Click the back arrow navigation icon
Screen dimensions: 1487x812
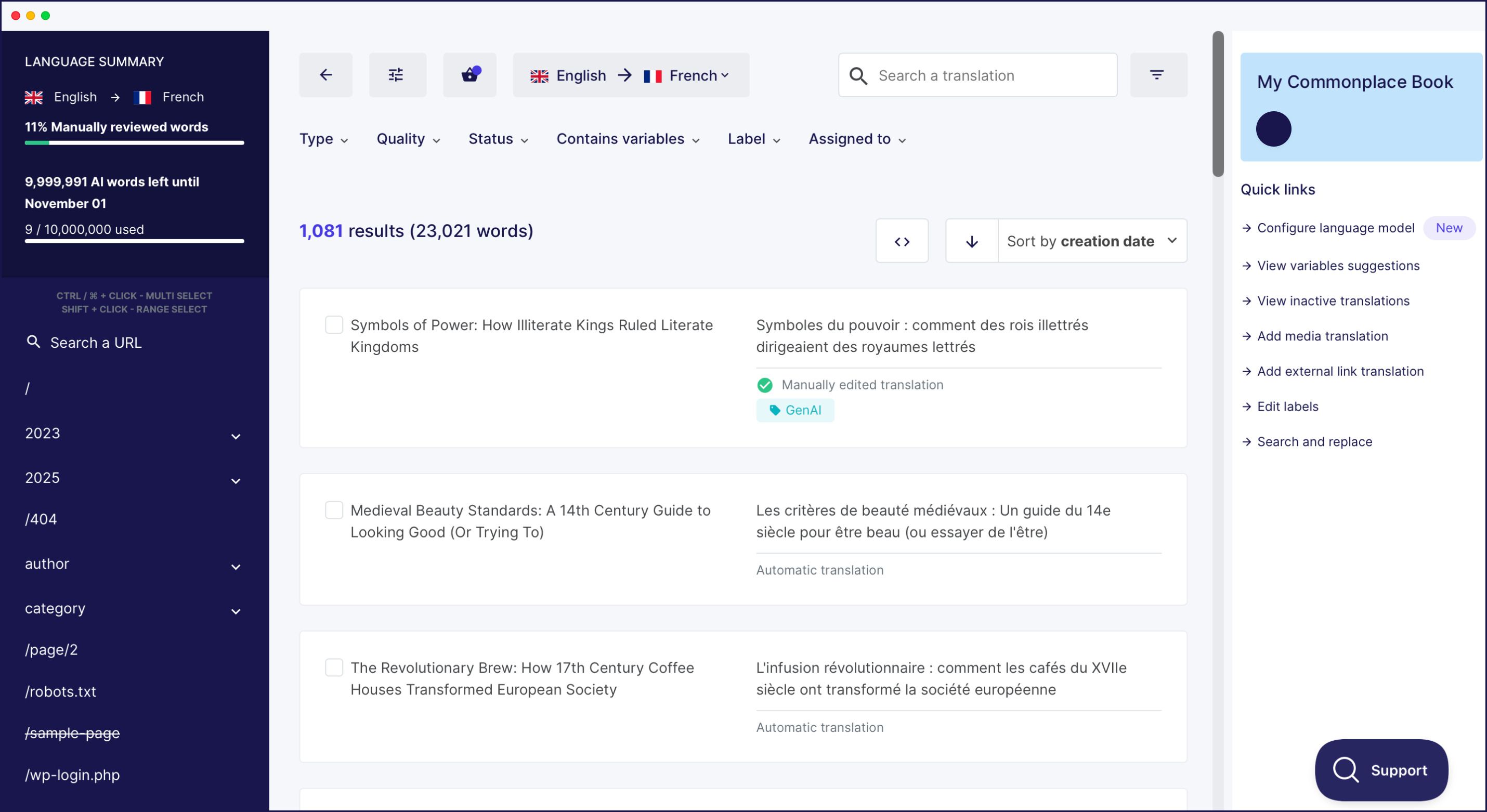click(325, 75)
